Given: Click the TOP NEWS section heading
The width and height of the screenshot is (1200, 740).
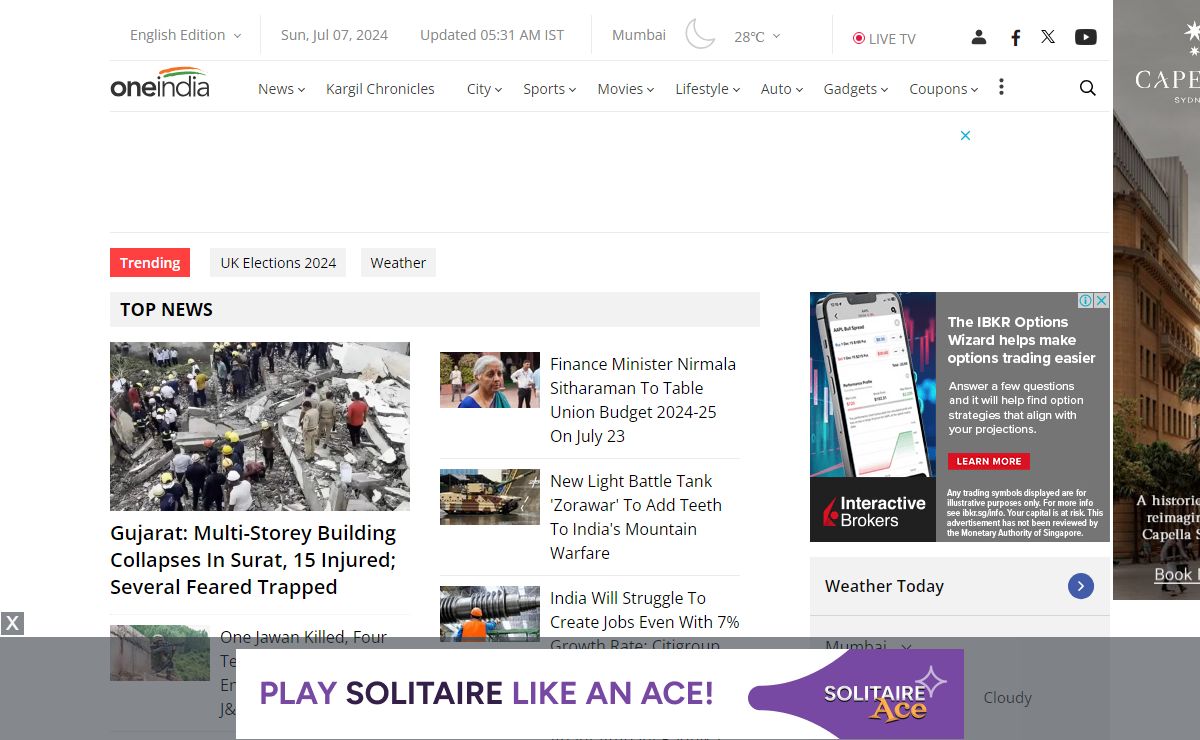Looking at the screenshot, I should 166,309.
